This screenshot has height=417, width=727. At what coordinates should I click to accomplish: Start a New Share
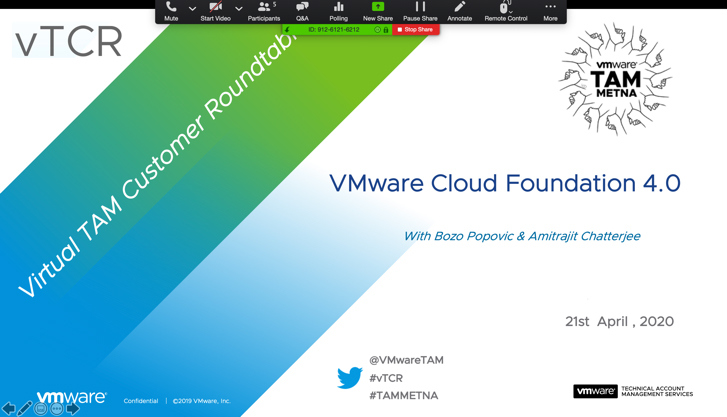378,11
